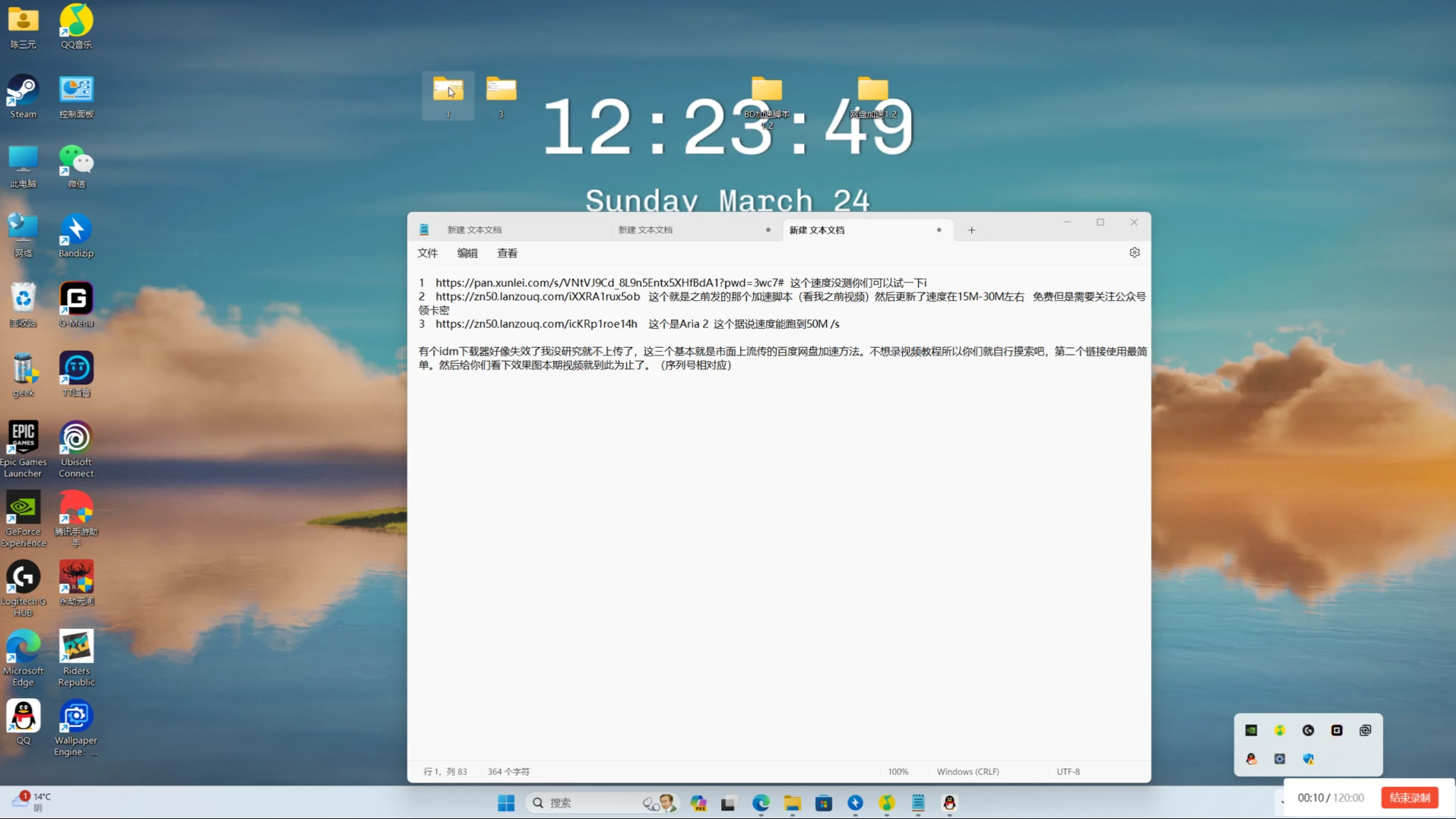Open 永劫无间 game desktop shortcut
The height and width of the screenshot is (819, 1456).
[76, 583]
